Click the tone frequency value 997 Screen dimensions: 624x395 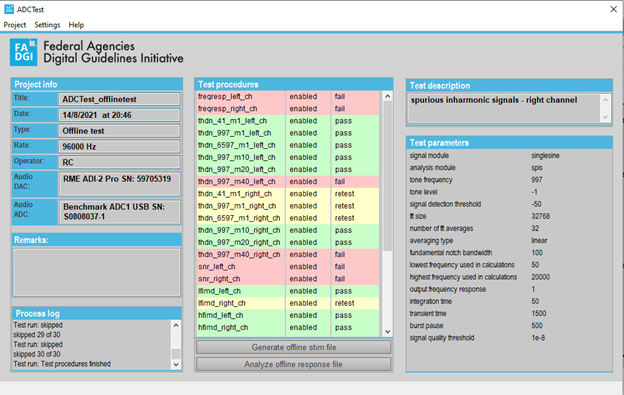[537, 180]
